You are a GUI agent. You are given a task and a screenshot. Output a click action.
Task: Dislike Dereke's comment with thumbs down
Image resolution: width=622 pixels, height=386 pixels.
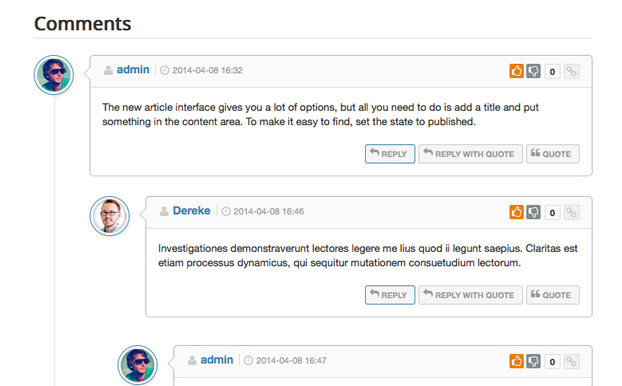click(x=533, y=212)
